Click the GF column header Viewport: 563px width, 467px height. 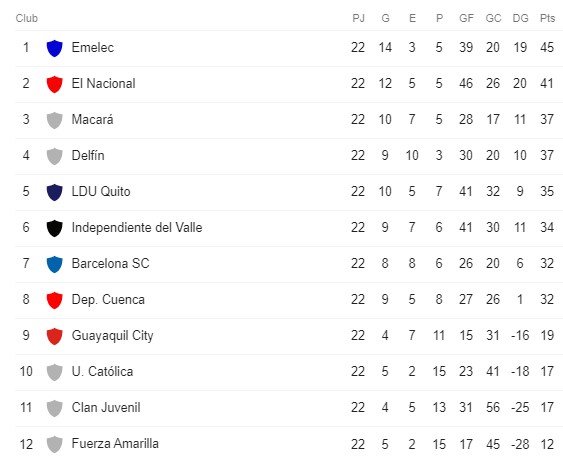click(466, 18)
